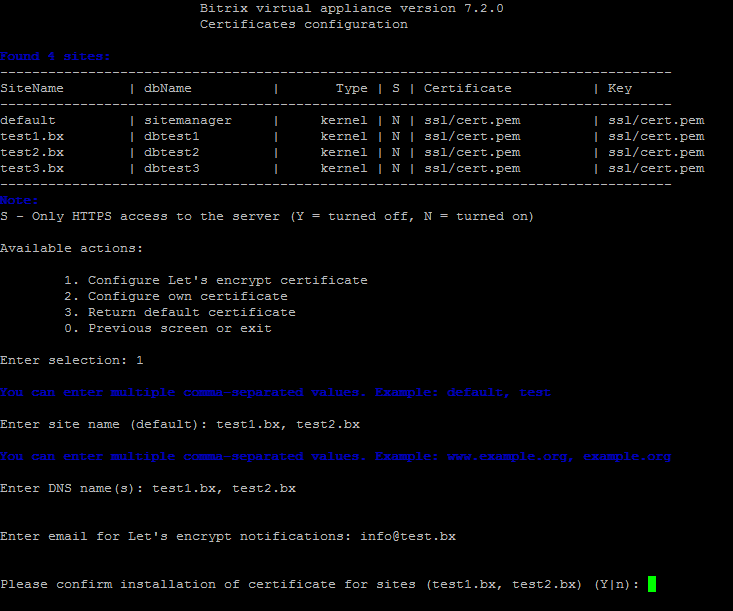Click the 'Type' column header
Screen dimensions: 733x611
(352, 88)
